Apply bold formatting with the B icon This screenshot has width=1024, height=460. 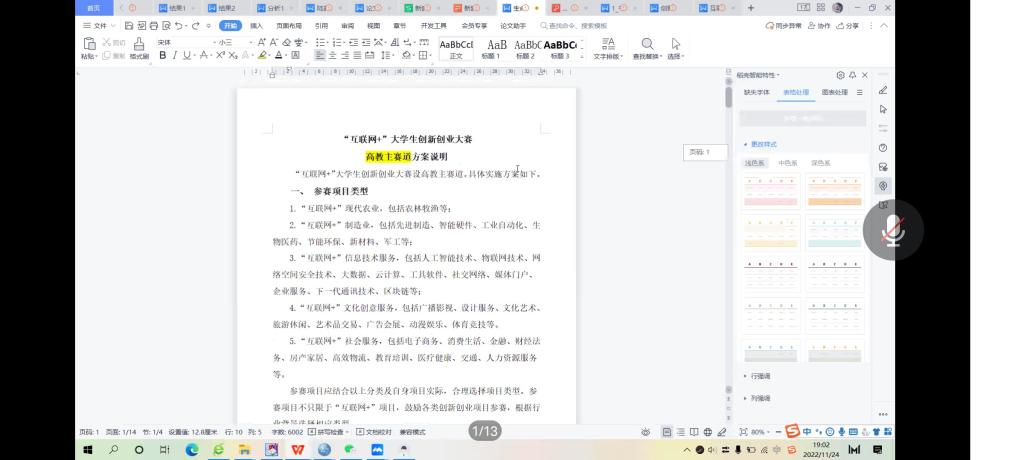click(x=161, y=56)
